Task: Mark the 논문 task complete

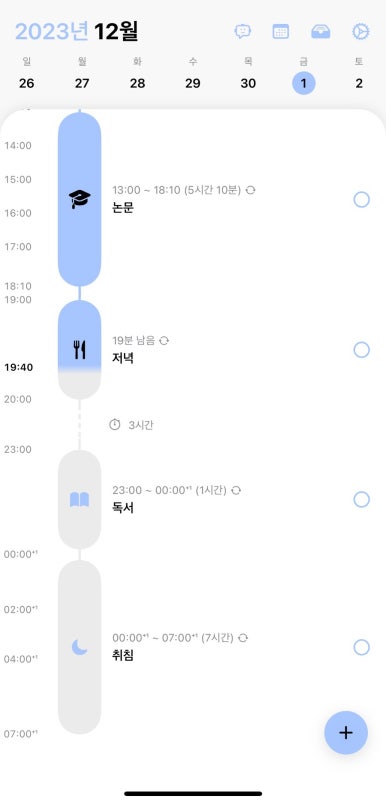Action: (361, 199)
